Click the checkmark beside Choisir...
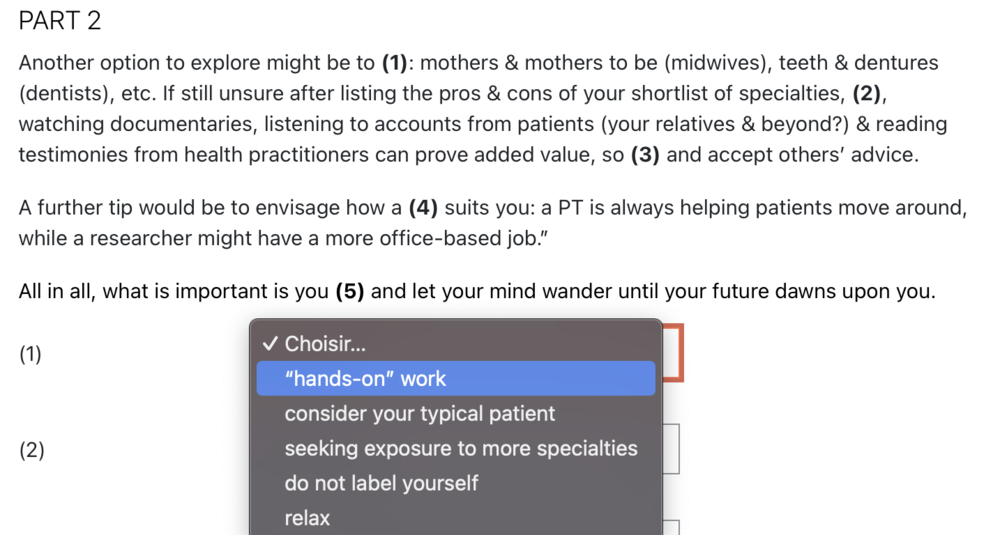This screenshot has width=1000, height=535. 269,344
